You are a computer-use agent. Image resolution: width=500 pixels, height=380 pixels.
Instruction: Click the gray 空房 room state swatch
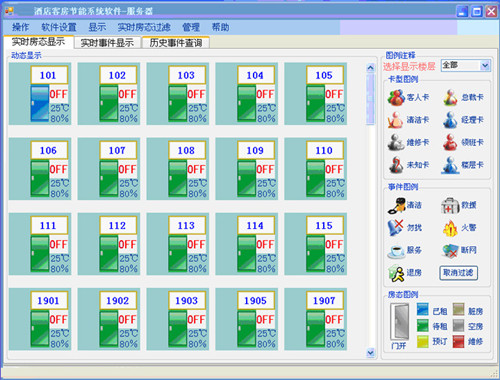tap(459, 326)
